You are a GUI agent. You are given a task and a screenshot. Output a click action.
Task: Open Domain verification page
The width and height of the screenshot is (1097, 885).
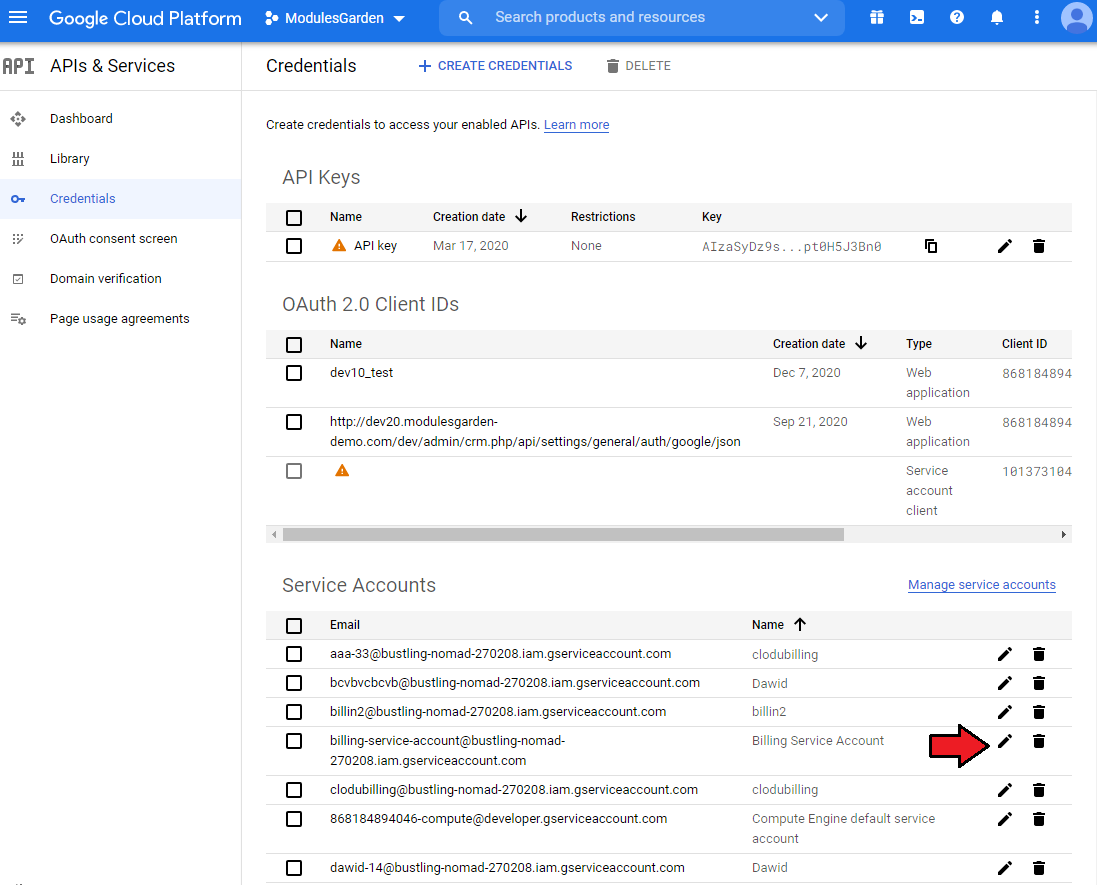point(120,278)
